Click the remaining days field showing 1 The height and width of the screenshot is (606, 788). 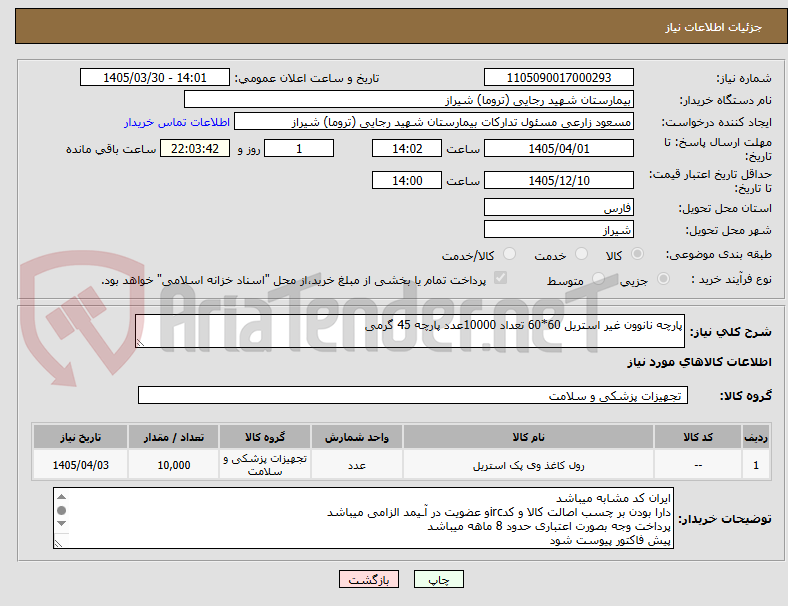299,148
